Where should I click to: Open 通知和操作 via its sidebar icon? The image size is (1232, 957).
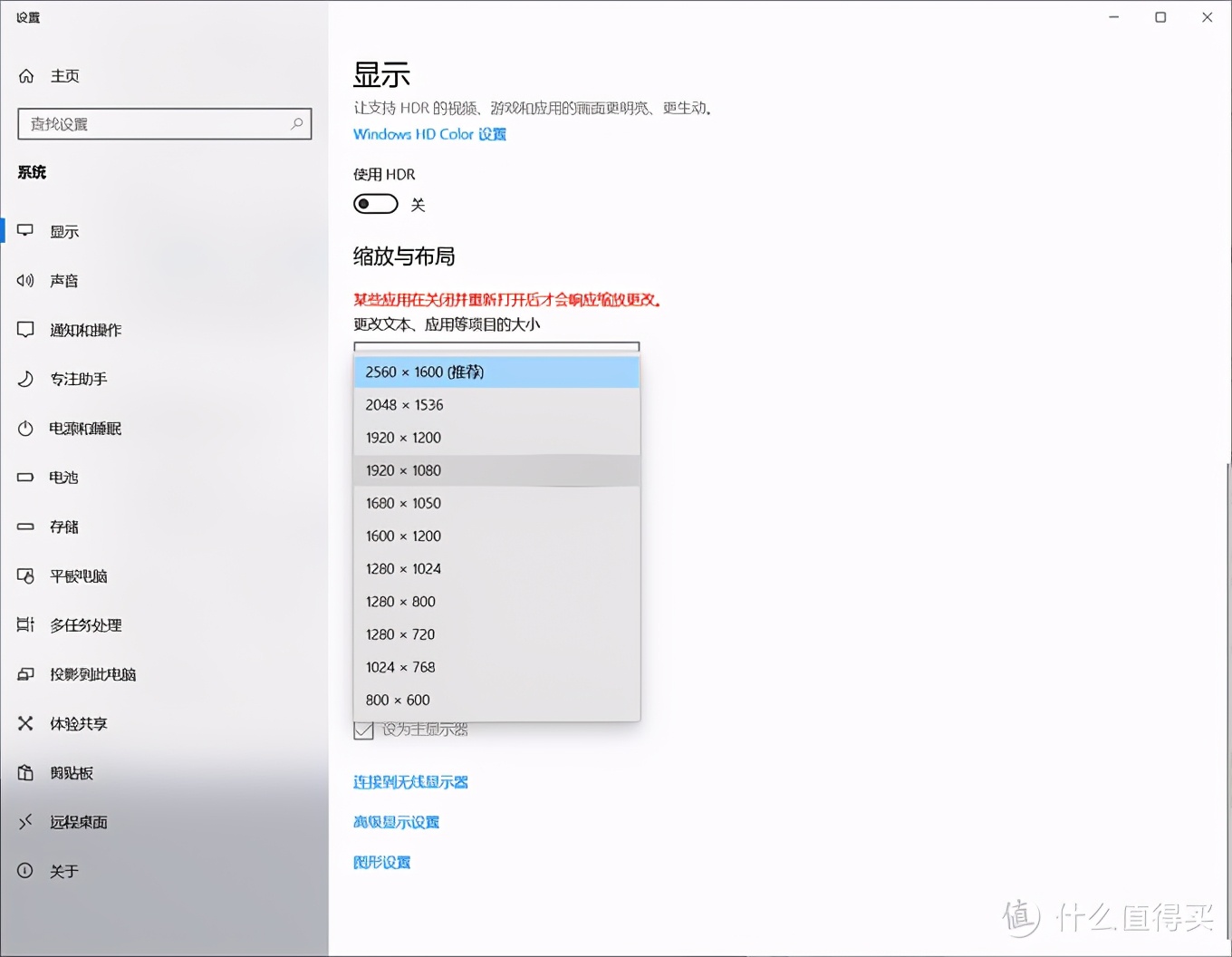[25, 329]
